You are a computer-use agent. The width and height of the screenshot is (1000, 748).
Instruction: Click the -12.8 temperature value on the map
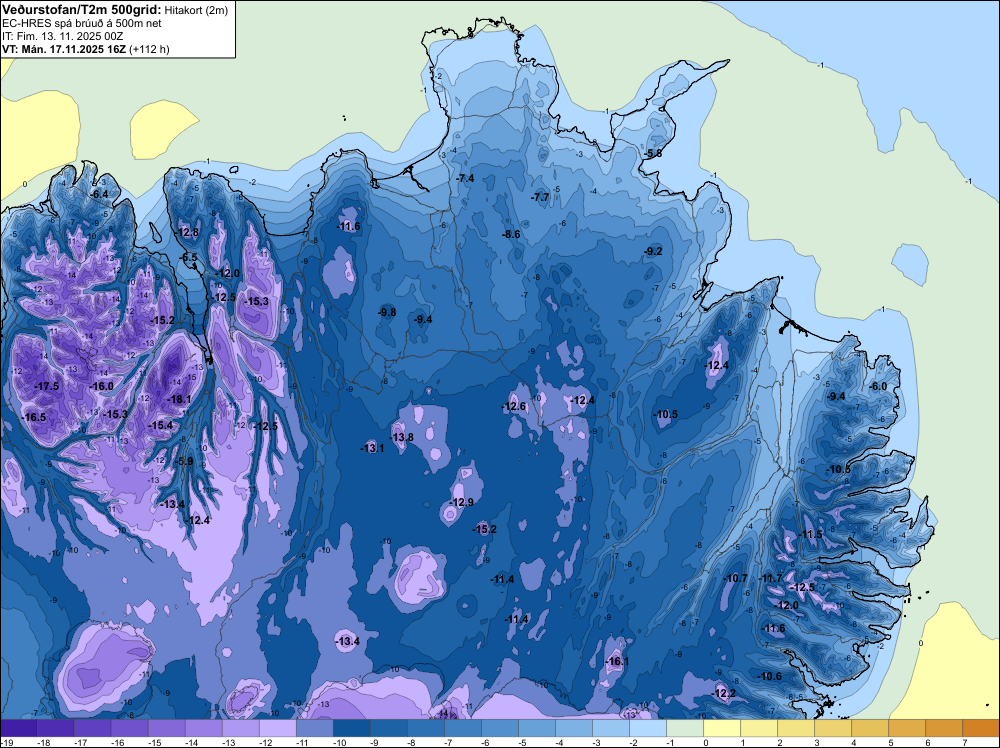coord(188,232)
